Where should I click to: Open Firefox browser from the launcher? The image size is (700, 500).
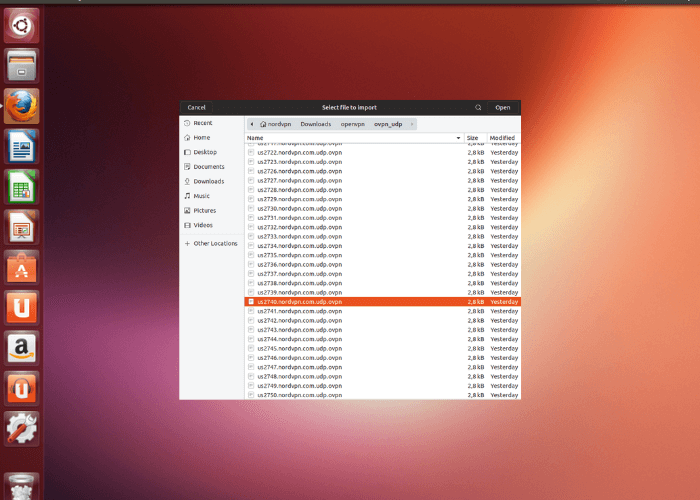point(21,106)
